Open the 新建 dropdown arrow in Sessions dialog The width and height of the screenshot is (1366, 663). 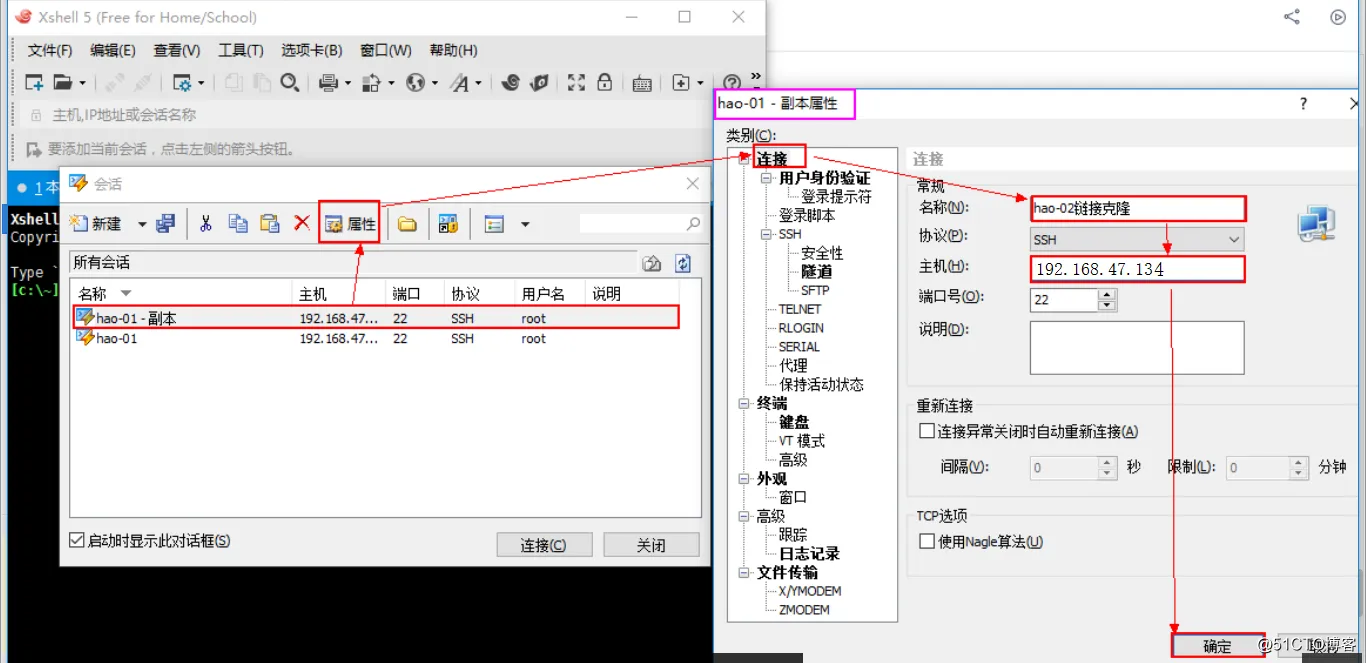pos(142,224)
